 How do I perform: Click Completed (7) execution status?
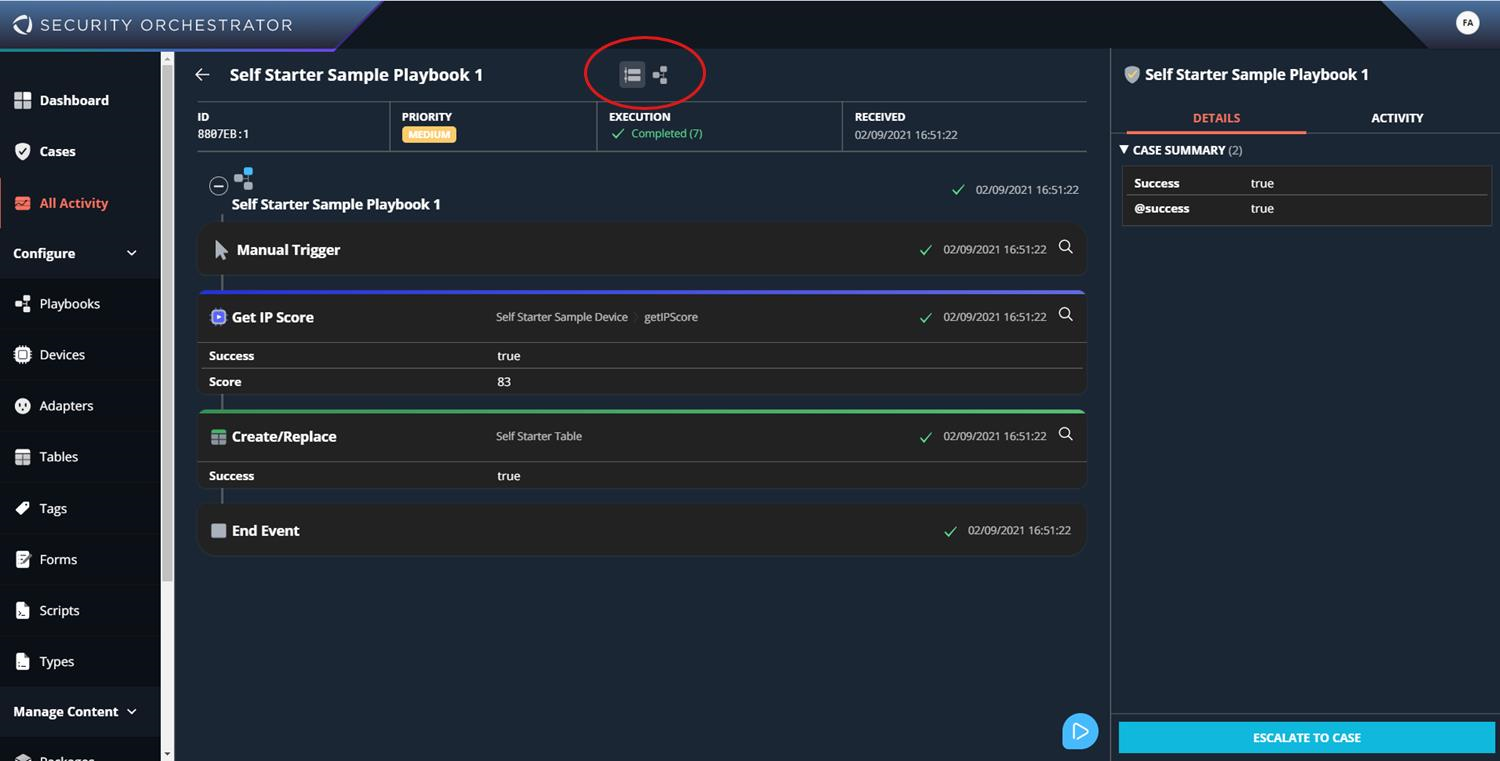[657, 134]
